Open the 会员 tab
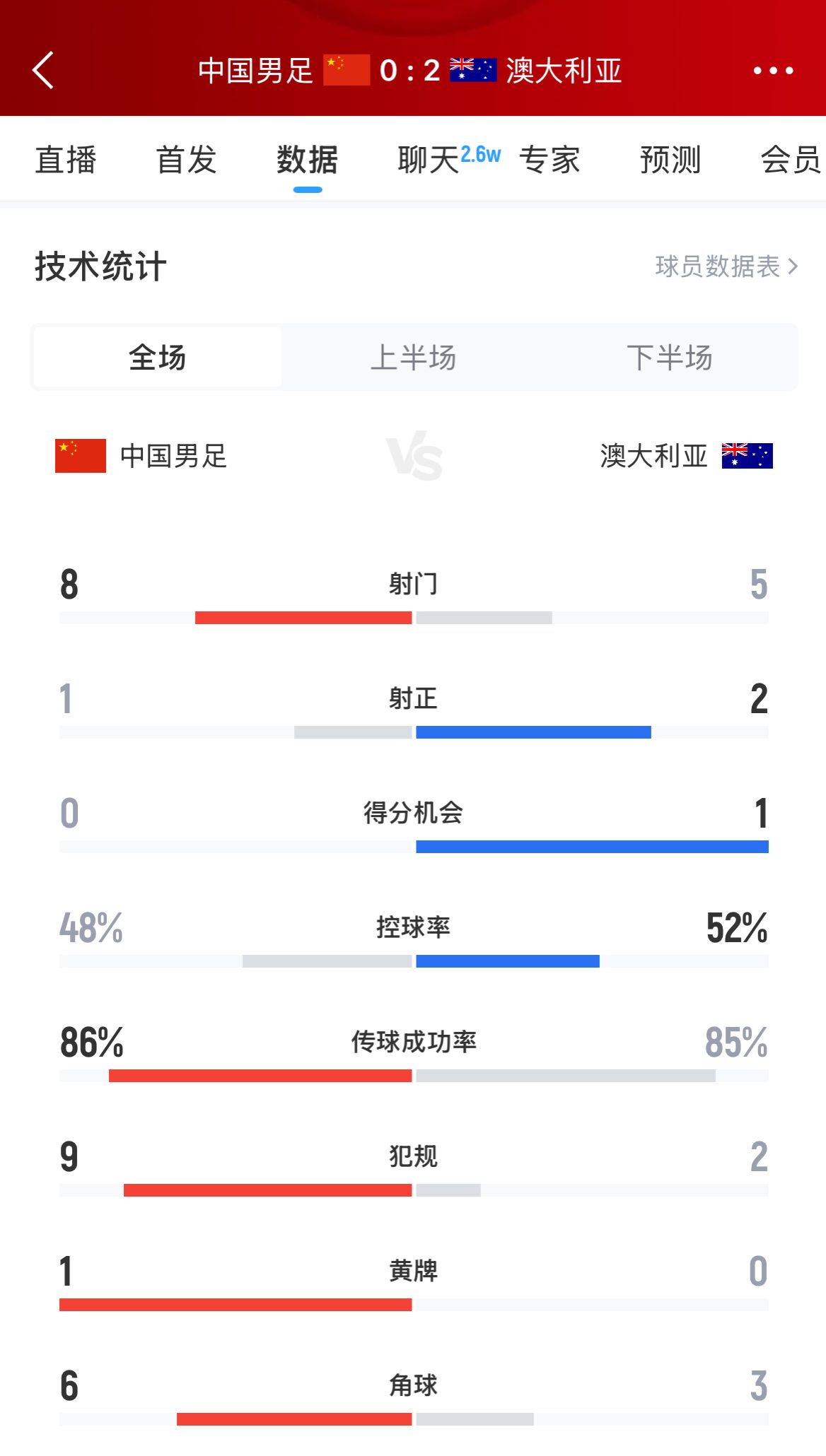This screenshot has height=1456, width=826. pyautogui.click(x=789, y=161)
